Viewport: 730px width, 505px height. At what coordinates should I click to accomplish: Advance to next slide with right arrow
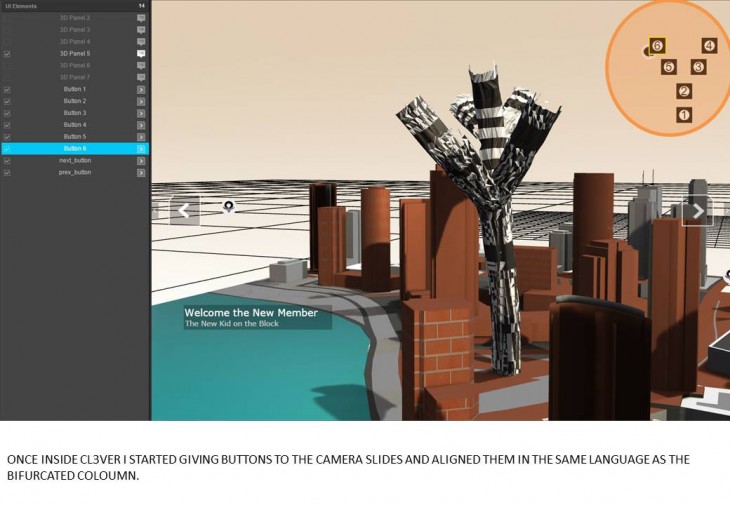[x=697, y=211]
